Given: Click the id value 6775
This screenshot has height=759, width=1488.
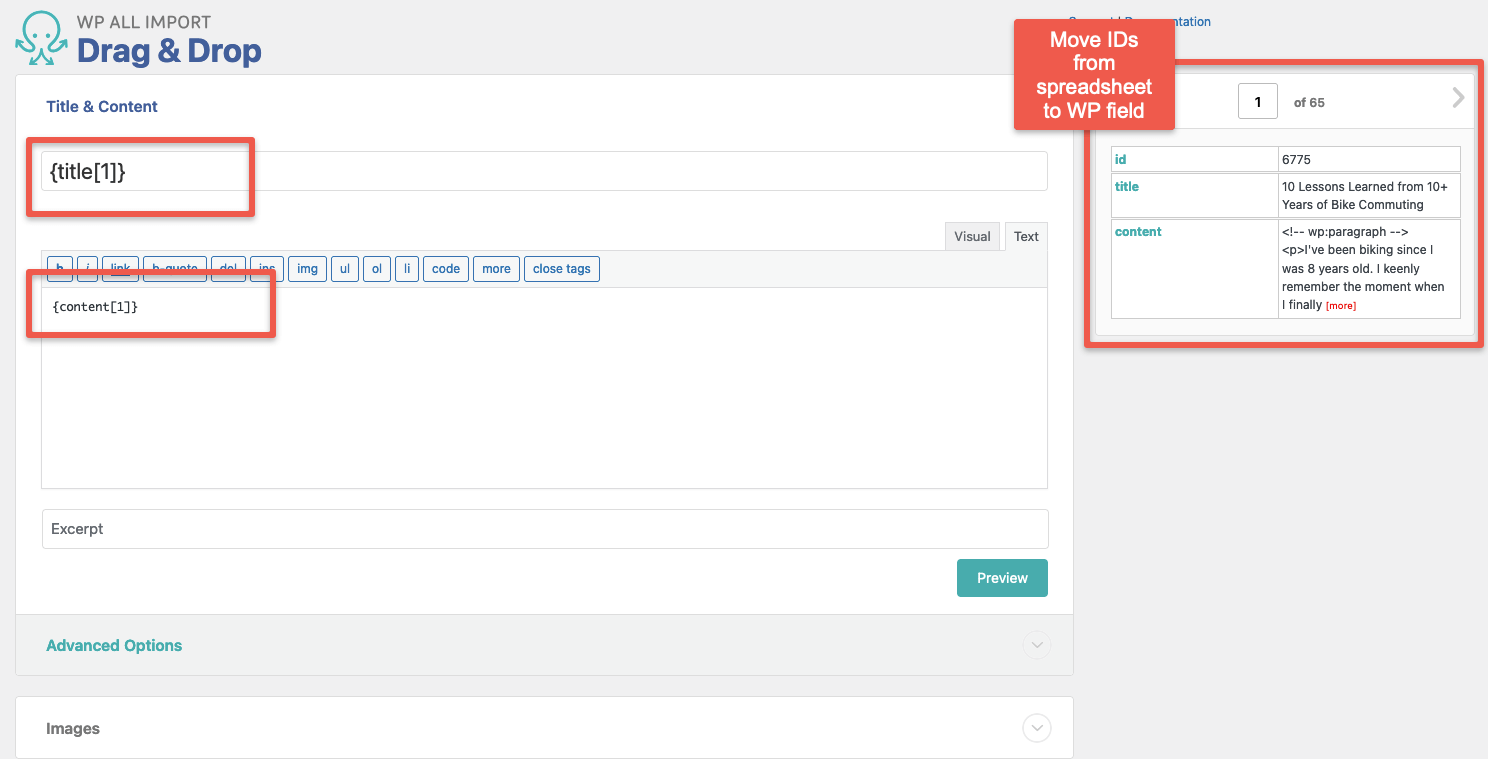Looking at the screenshot, I should (1296, 160).
